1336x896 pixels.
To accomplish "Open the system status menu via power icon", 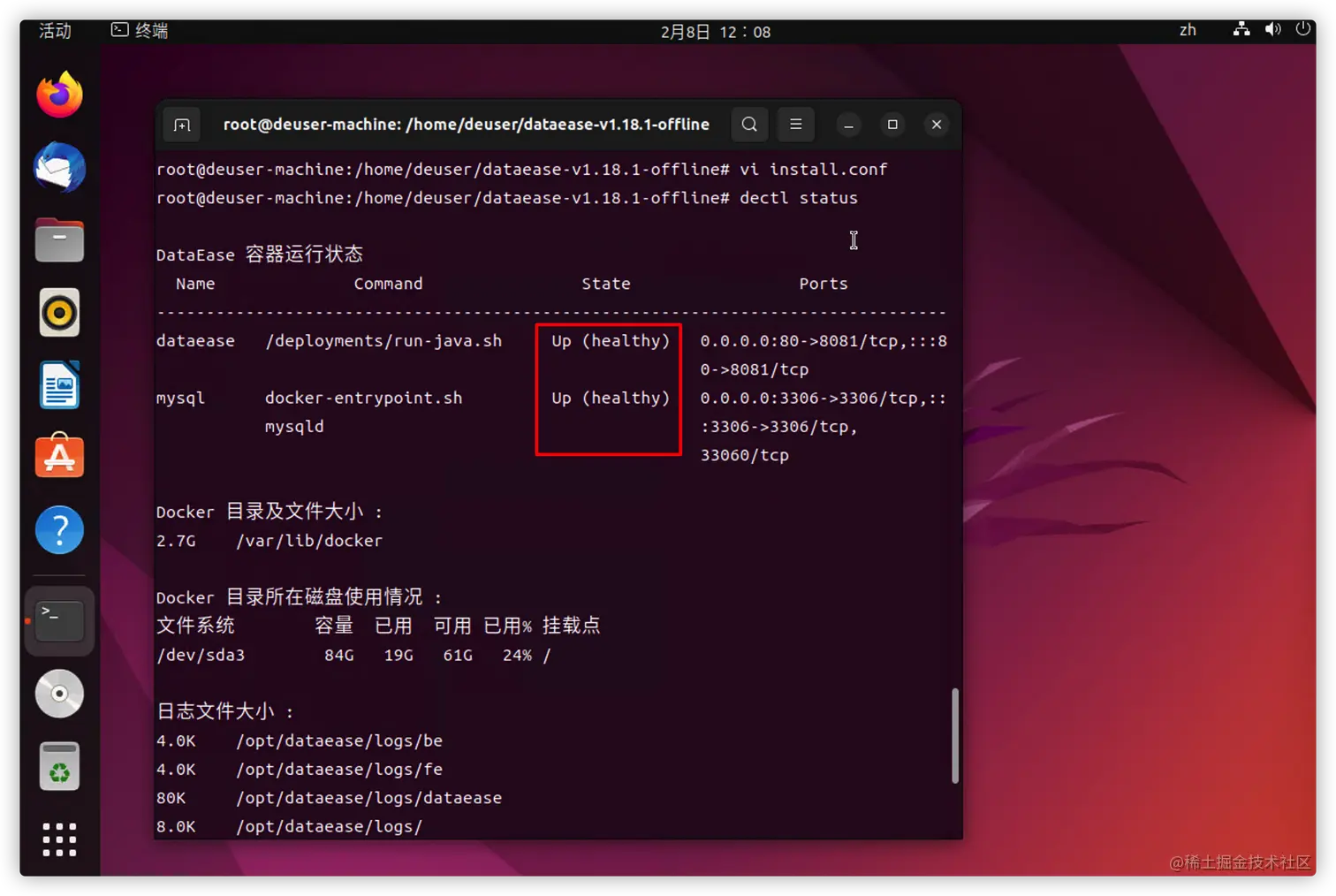I will point(1304,29).
